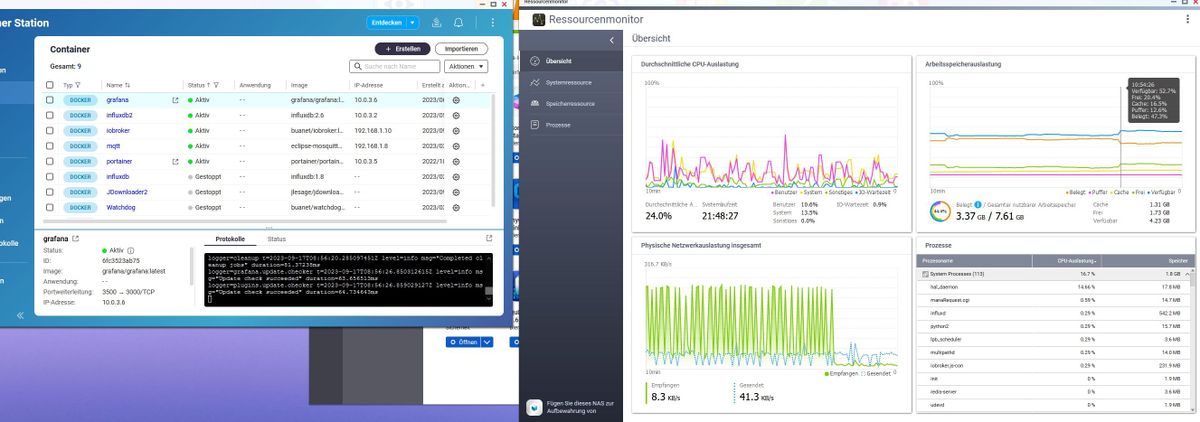The width and height of the screenshot is (1200, 422).
Task: Open Systemressource in Ressourcenmonitor sidebar
Action: pyautogui.click(x=569, y=82)
